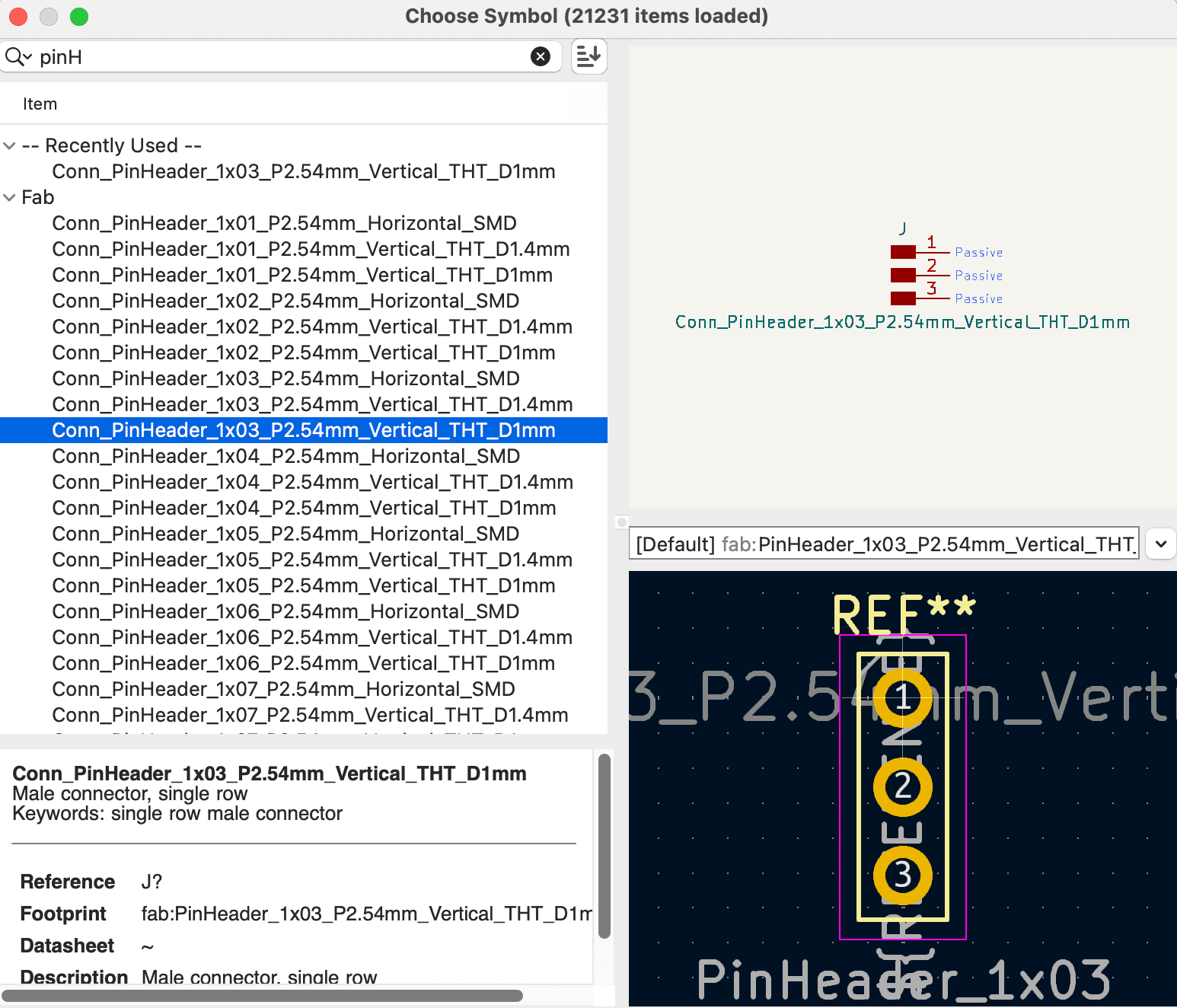Viewport: 1177px width, 1008px height.
Task: Click the footprint name combo box field
Action: tap(884, 544)
